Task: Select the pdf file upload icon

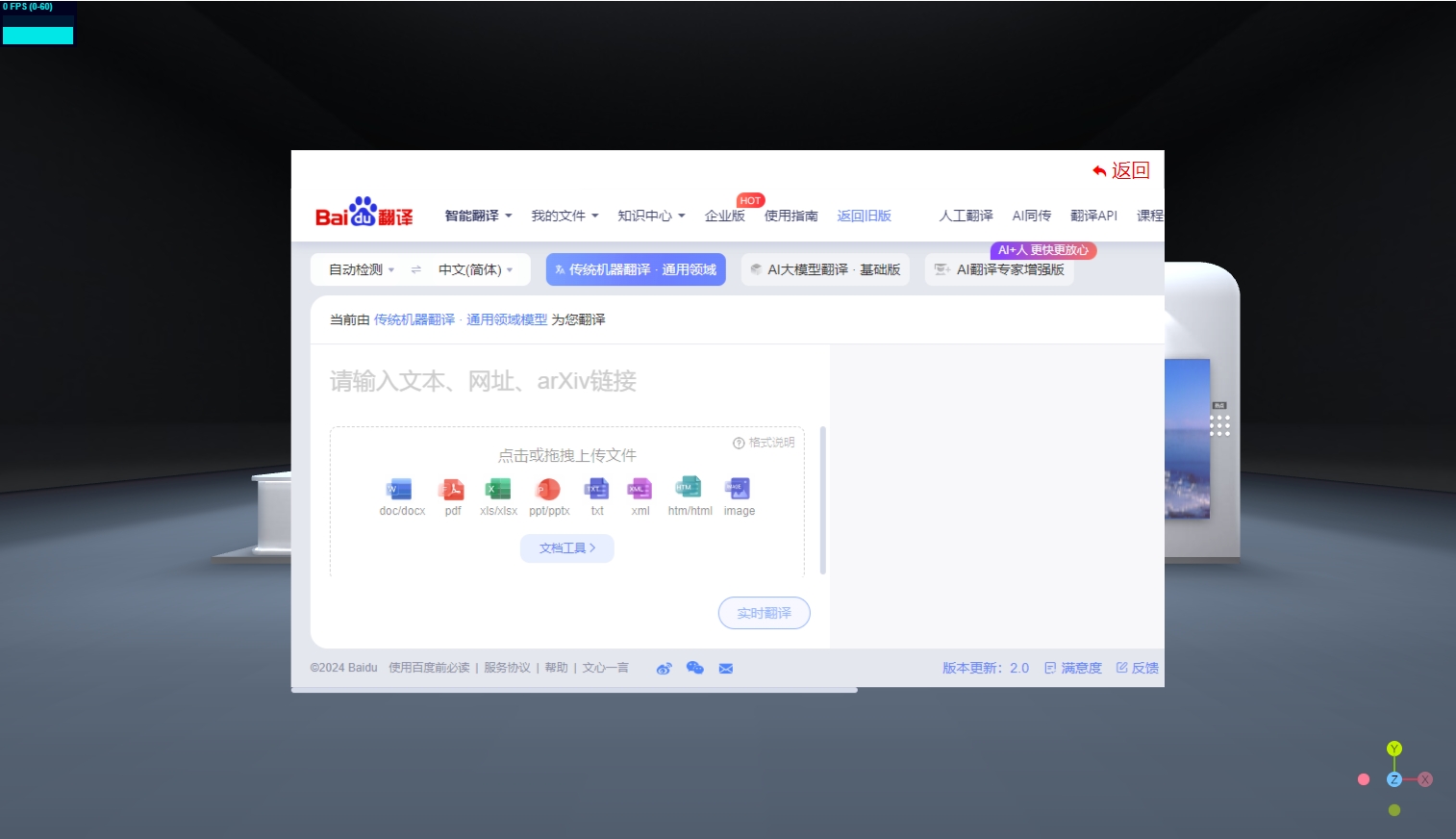Action: (451, 490)
